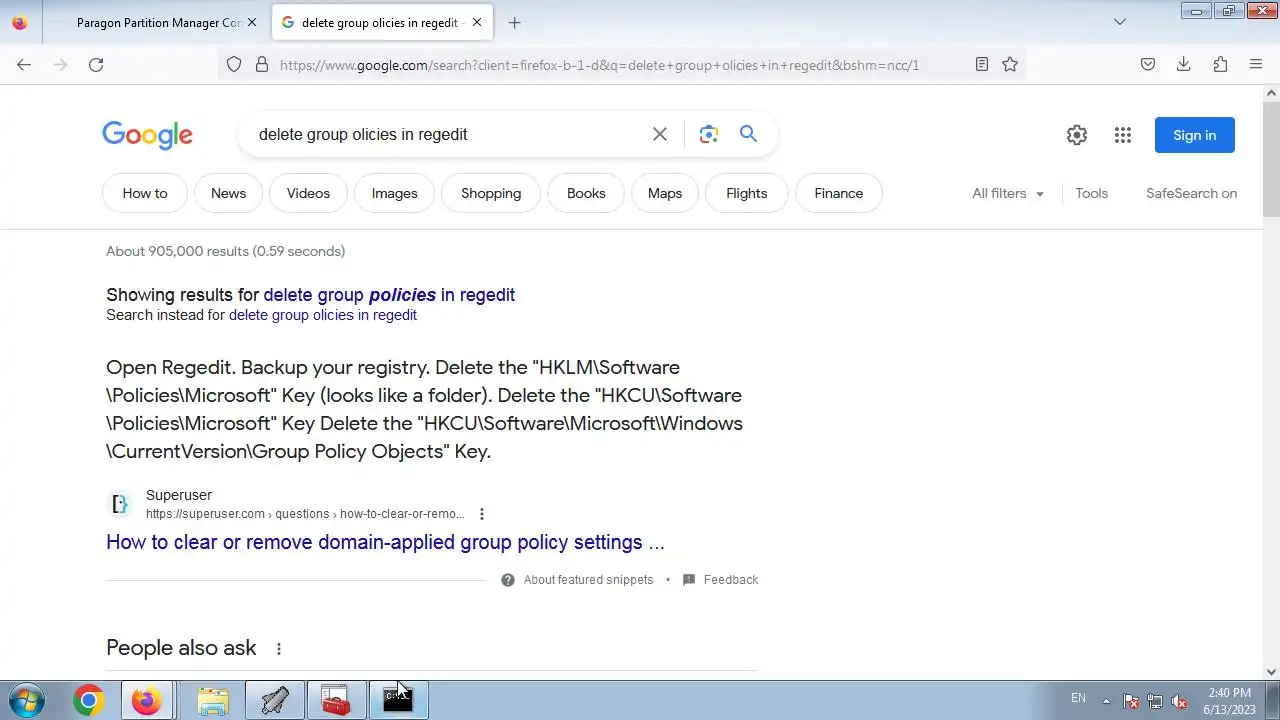Click the padlock site info icon
The width and height of the screenshot is (1280, 720).
point(262,64)
